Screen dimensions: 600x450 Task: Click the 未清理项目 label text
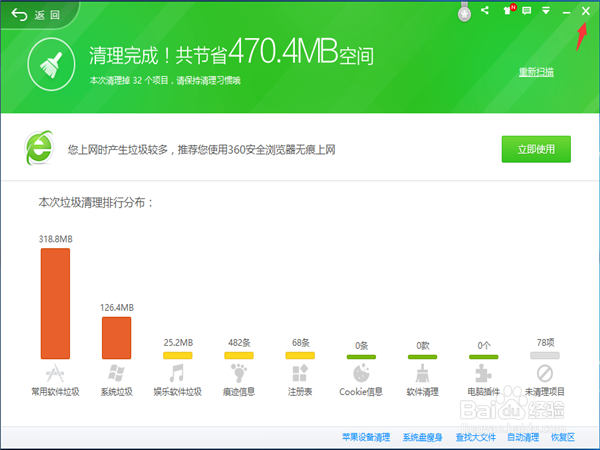(x=545, y=391)
